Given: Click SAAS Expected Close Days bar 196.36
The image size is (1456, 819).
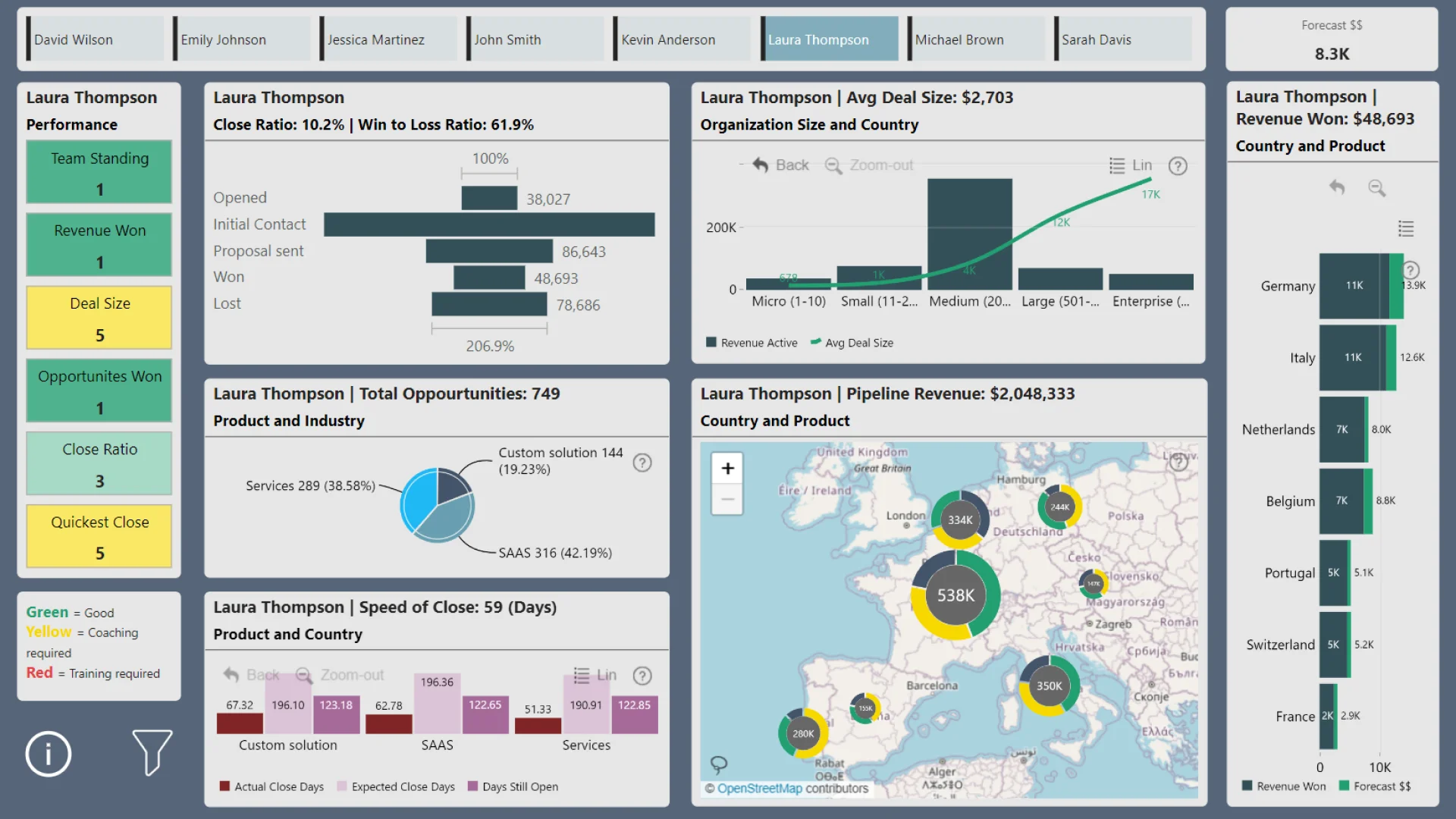Looking at the screenshot, I should [x=437, y=703].
